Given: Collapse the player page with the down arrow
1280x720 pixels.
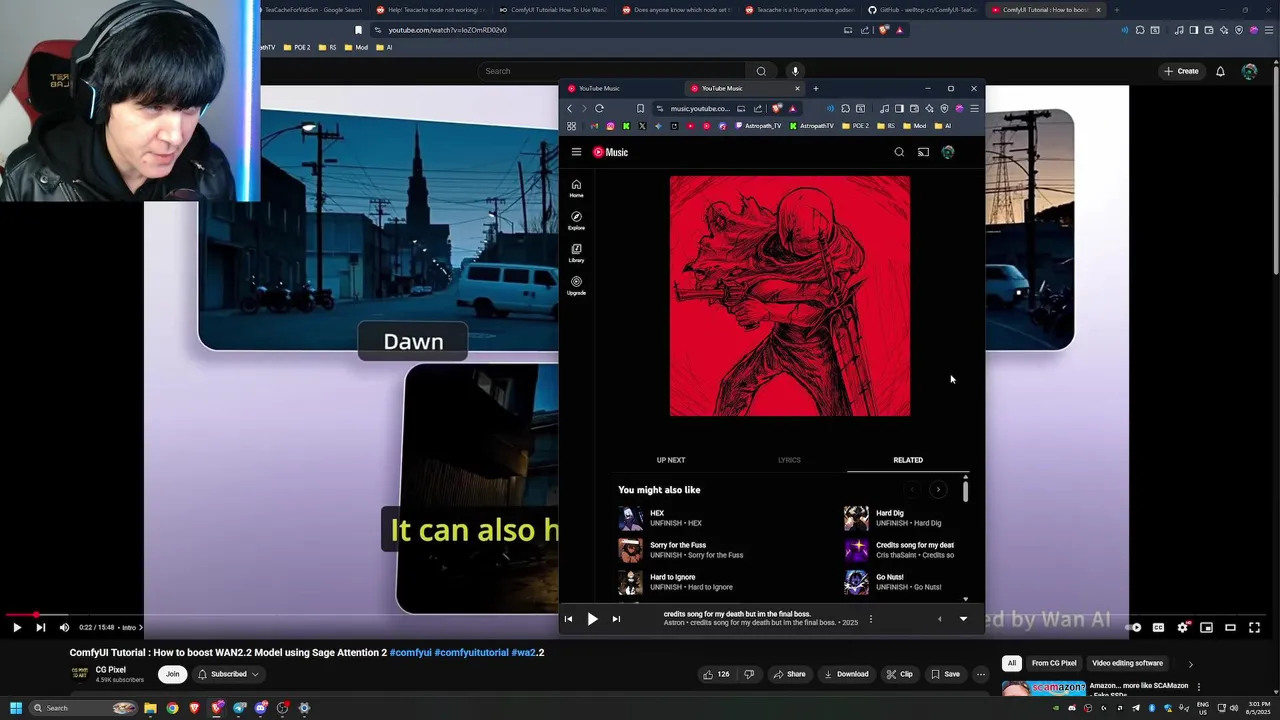Looking at the screenshot, I should (x=963, y=619).
